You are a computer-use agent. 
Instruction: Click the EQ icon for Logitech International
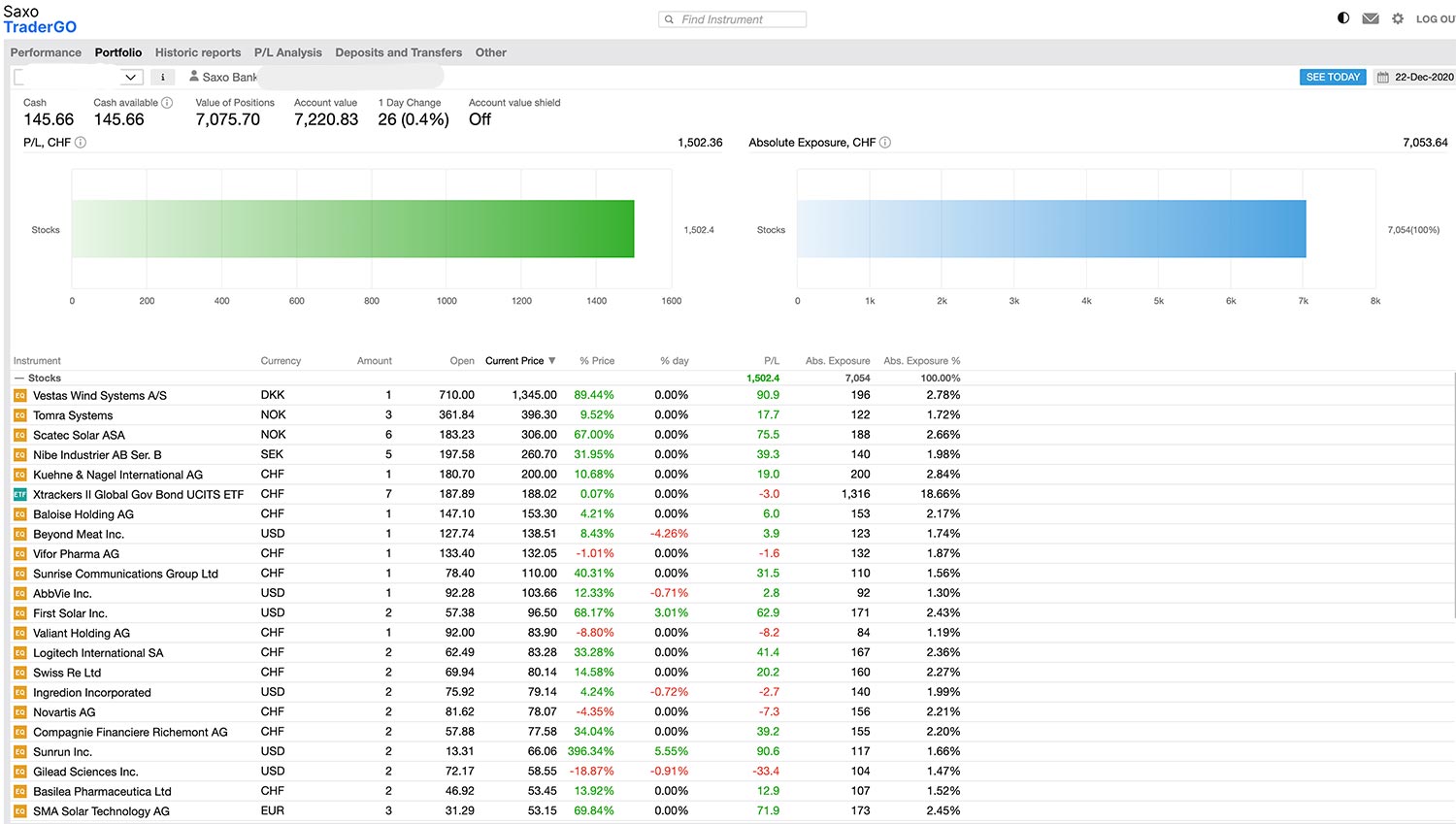tap(19, 653)
